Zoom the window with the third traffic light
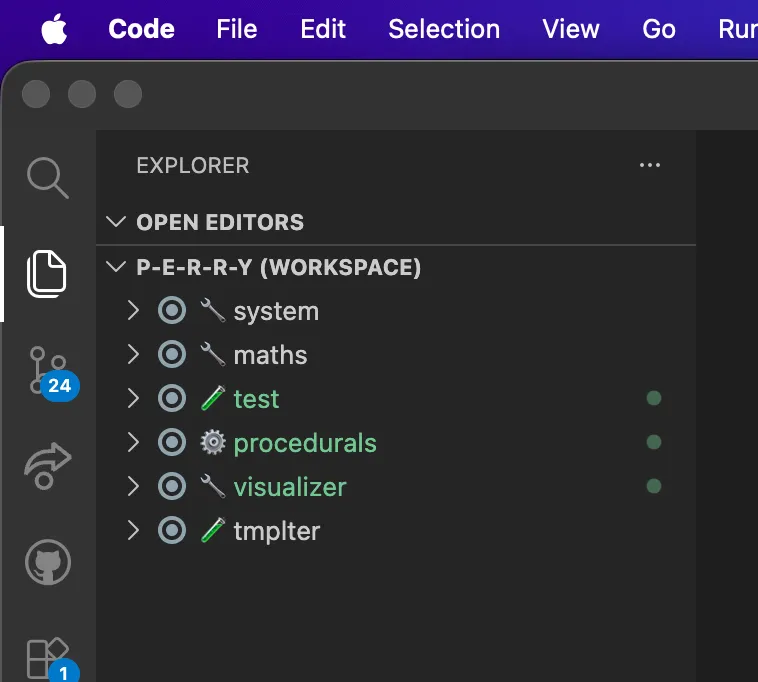Image resolution: width=758 pixels, height=682 pixels. pos(128,94)
